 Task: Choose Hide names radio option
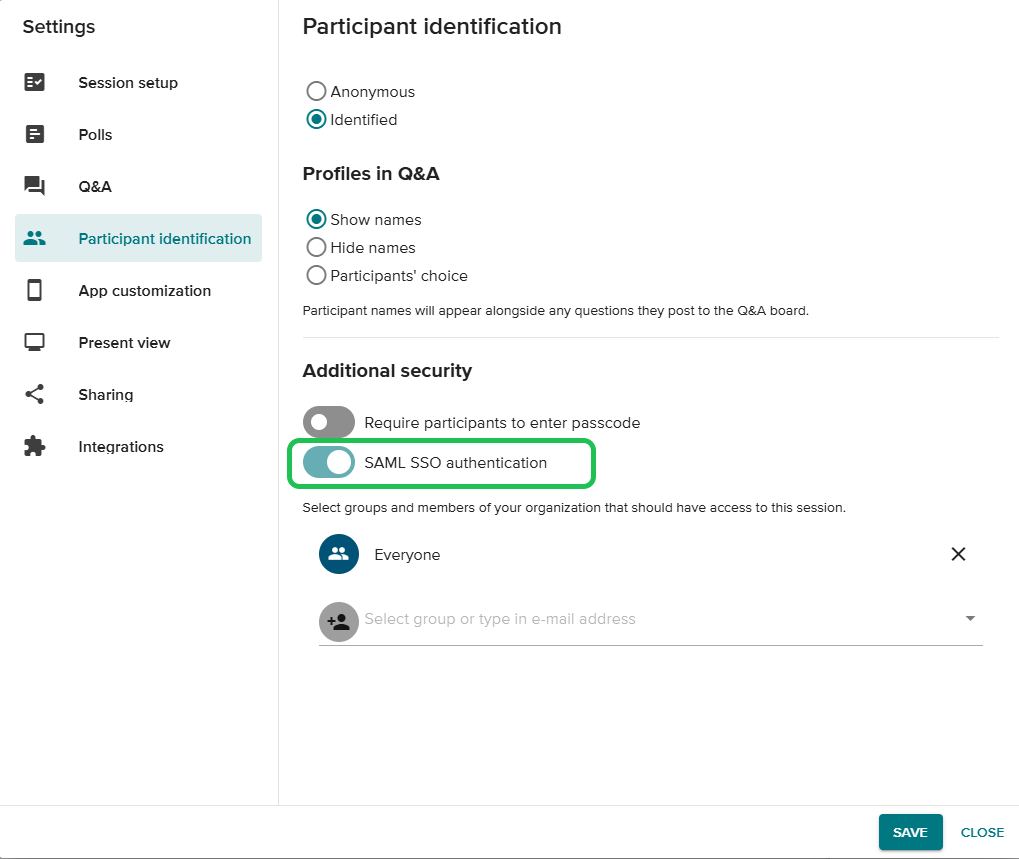pyautogui.click(x=316, y=248)
